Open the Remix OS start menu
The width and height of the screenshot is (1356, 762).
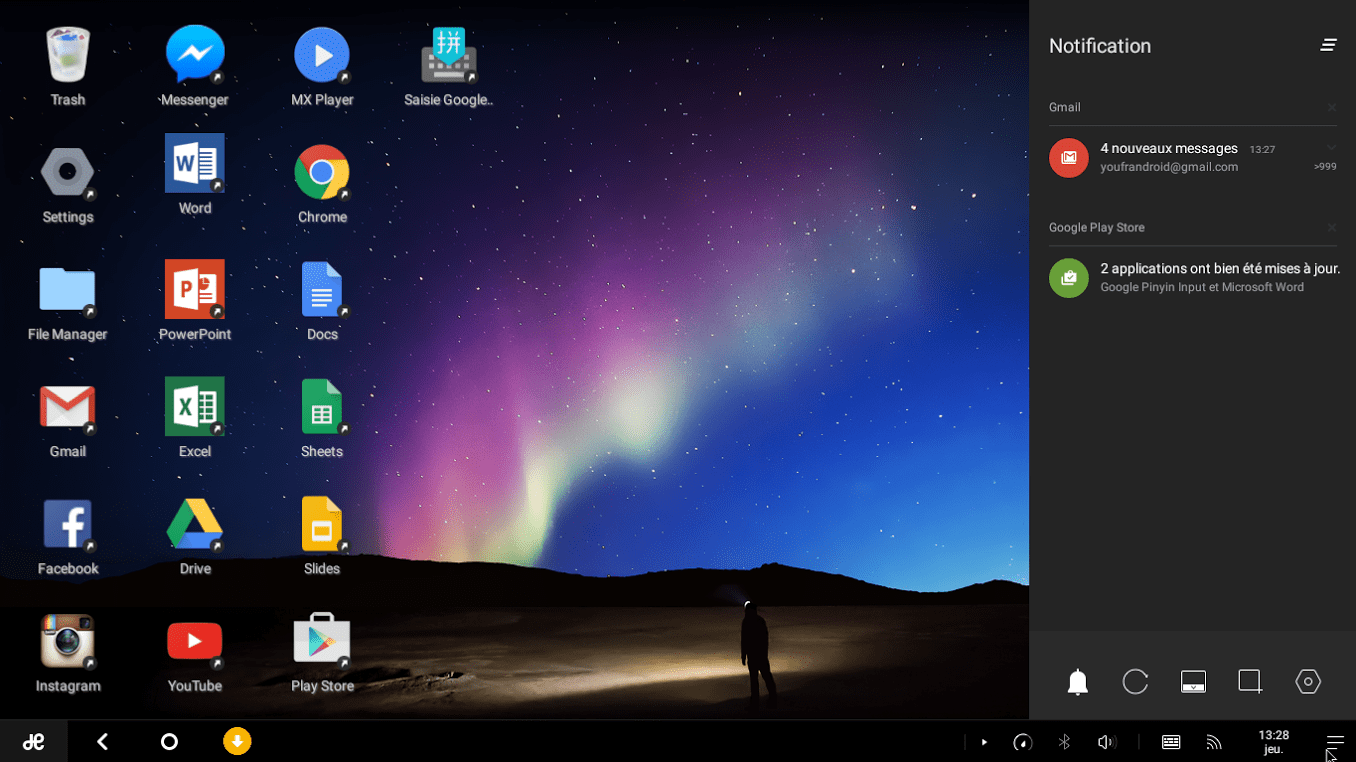coord(34,742)
